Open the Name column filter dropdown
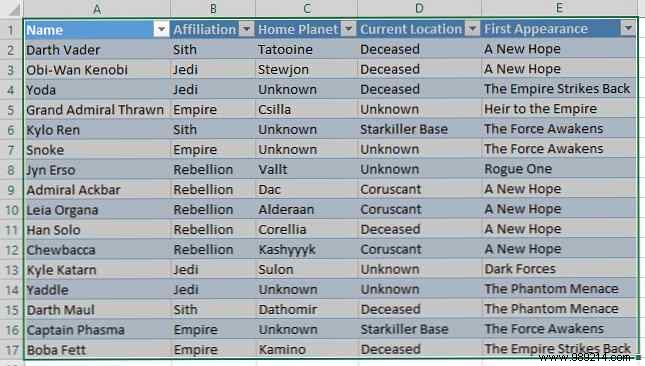This screenshot has height=366, width=645. (x=162, y=29)
